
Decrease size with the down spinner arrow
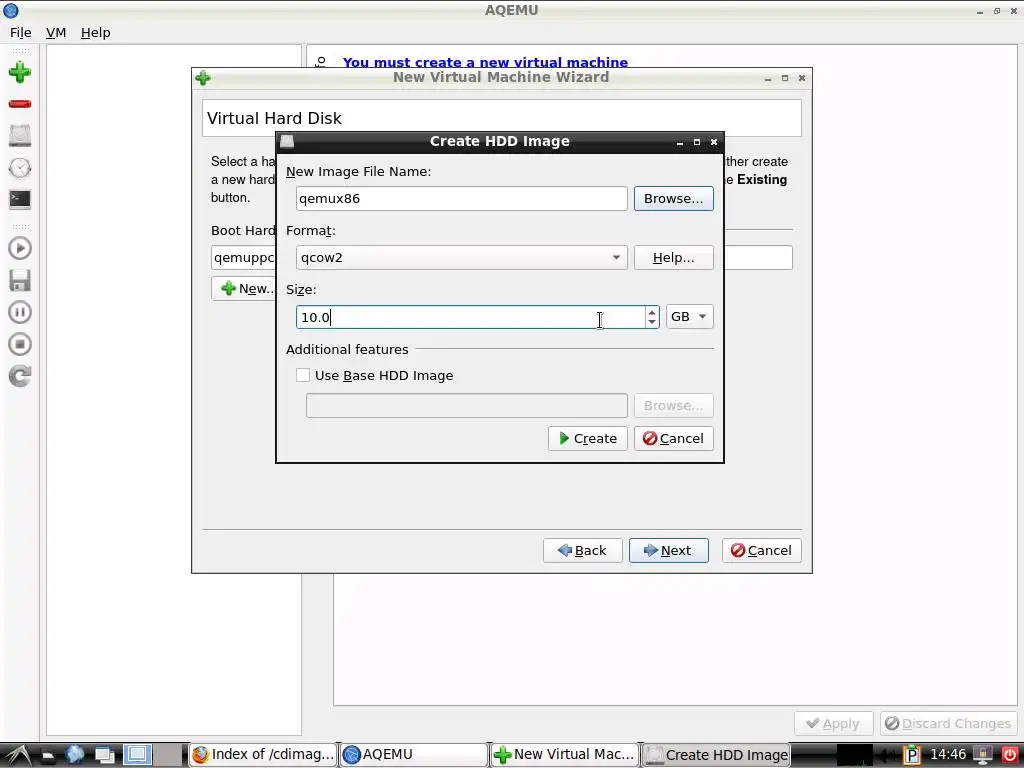652,322
